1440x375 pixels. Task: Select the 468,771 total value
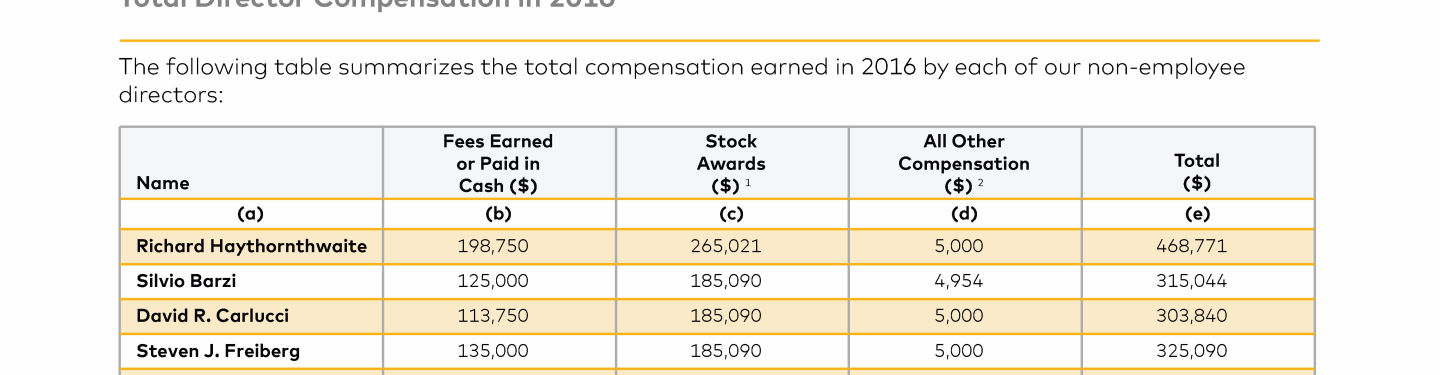(x=1192, y=246)
